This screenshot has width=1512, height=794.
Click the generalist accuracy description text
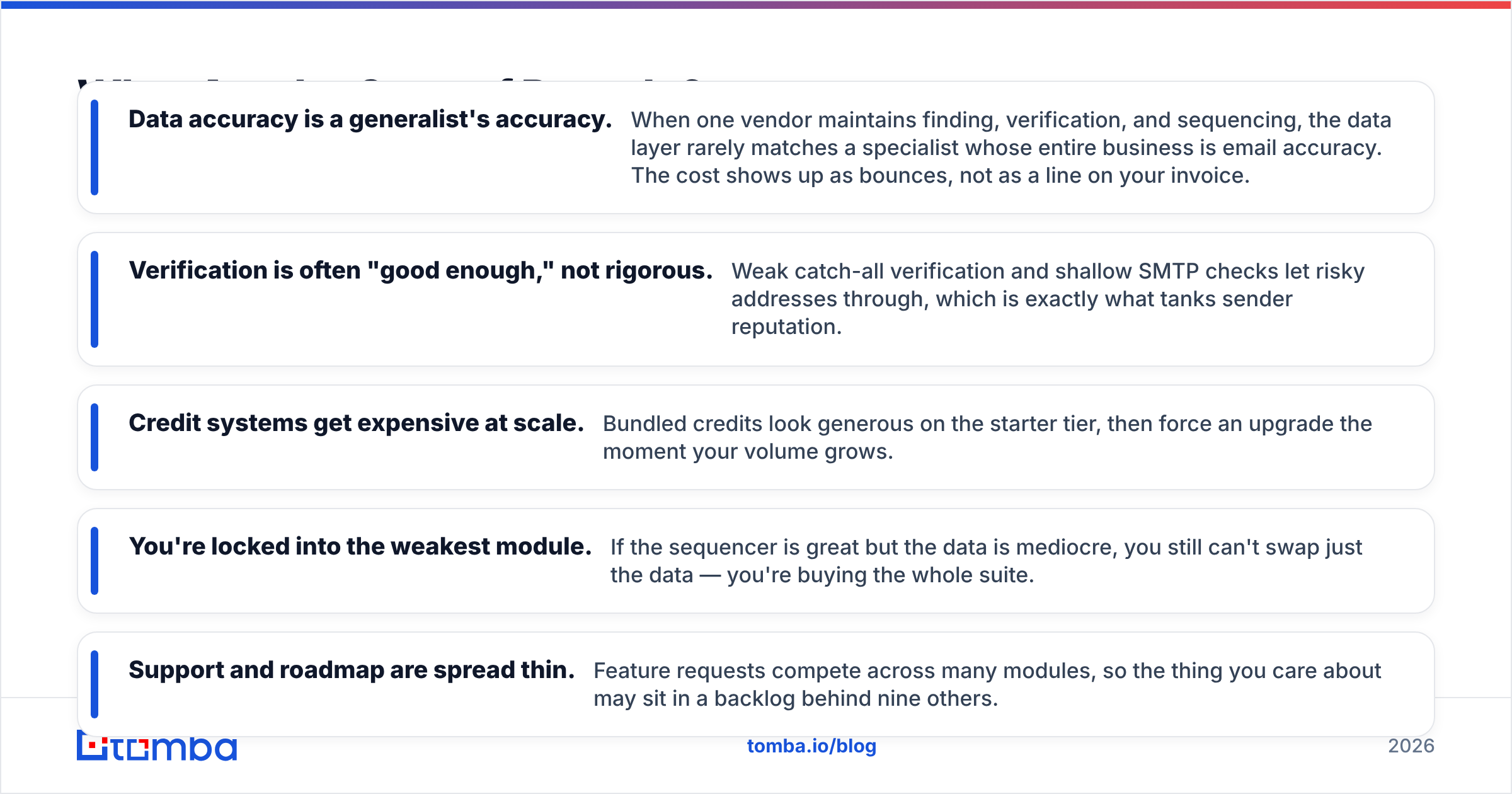[1011, 147]
